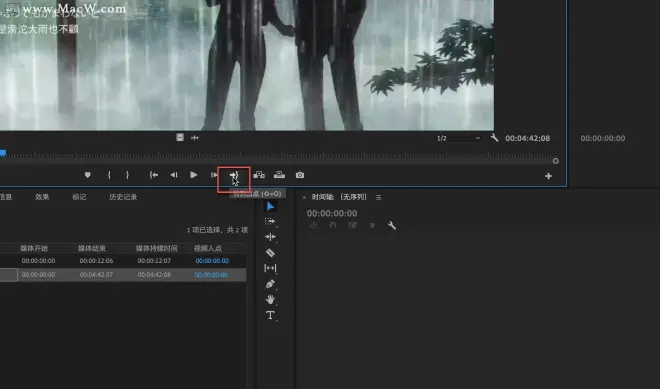Viewport: 660px width, 389px height.
Task: Step back one frame
Action: point(173,175)
